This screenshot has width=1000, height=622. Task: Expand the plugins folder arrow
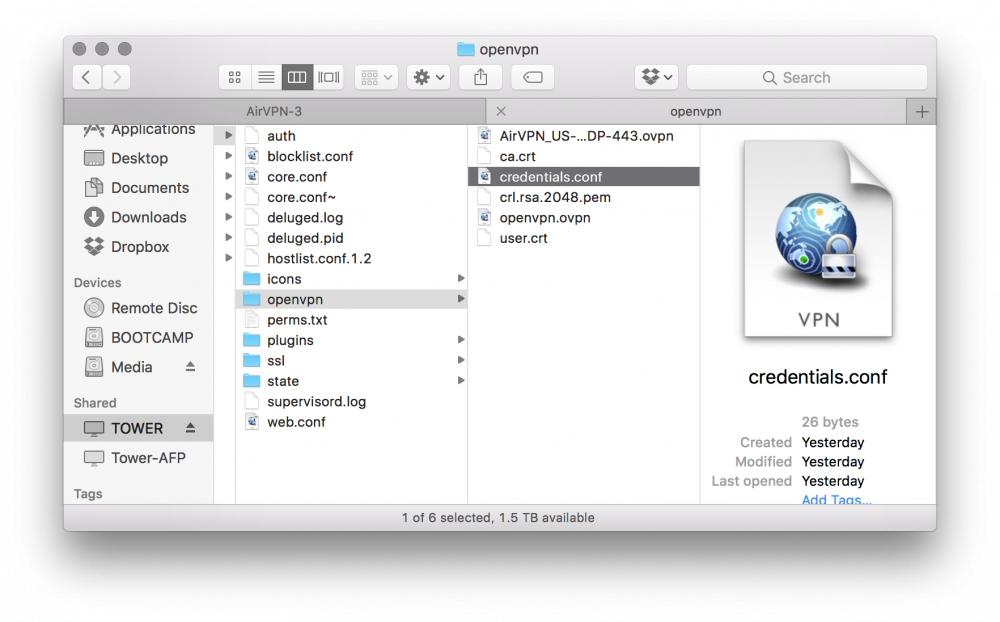pyautogui.click(x=460, y=339)
